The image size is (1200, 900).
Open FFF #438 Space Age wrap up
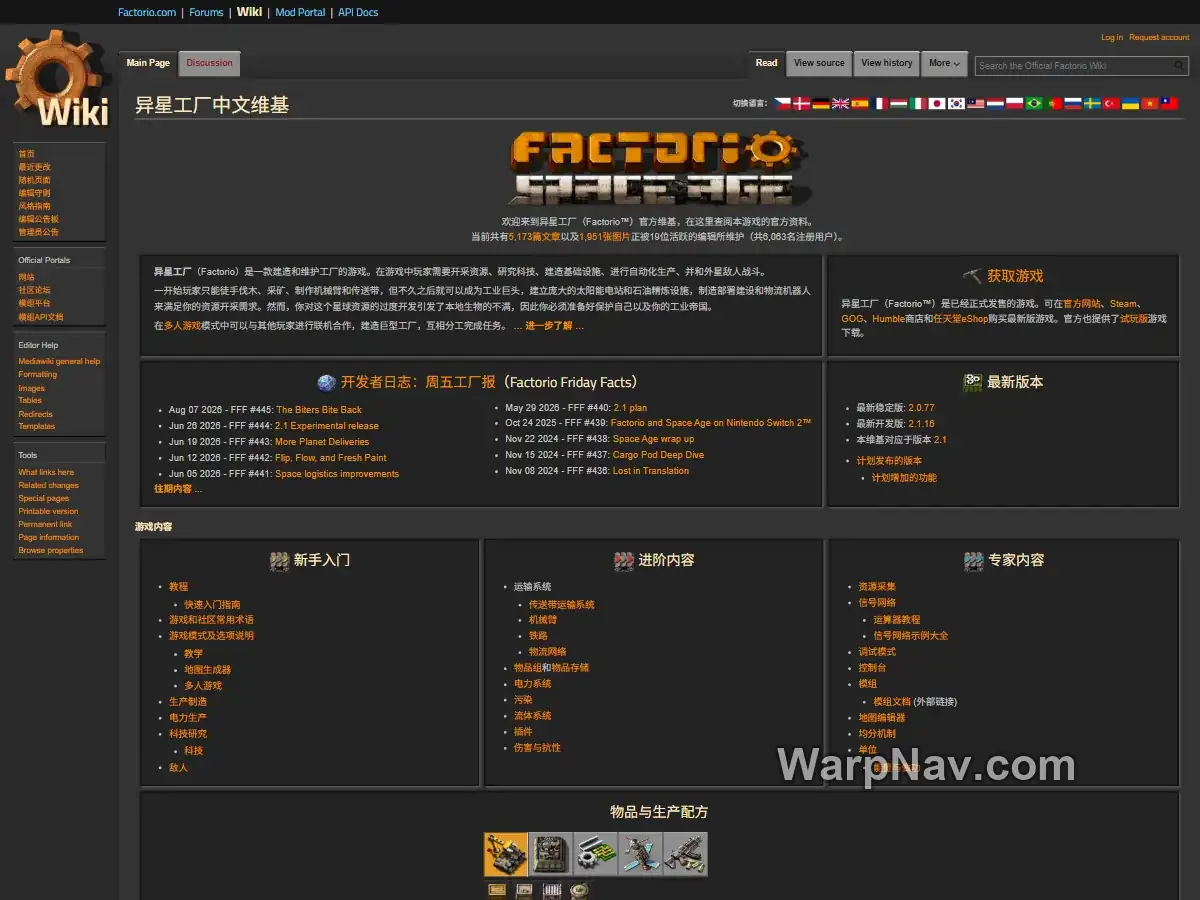(x=653, y=439)
